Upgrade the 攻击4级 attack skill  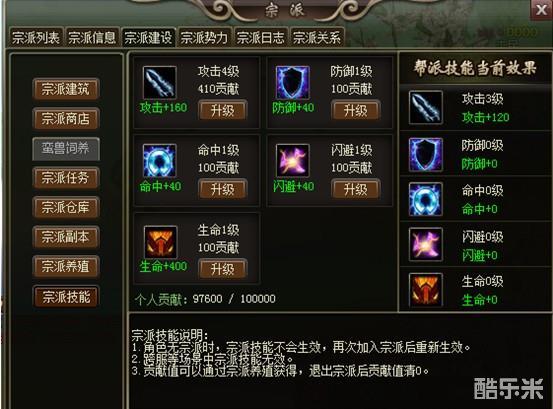coord(222,110)
